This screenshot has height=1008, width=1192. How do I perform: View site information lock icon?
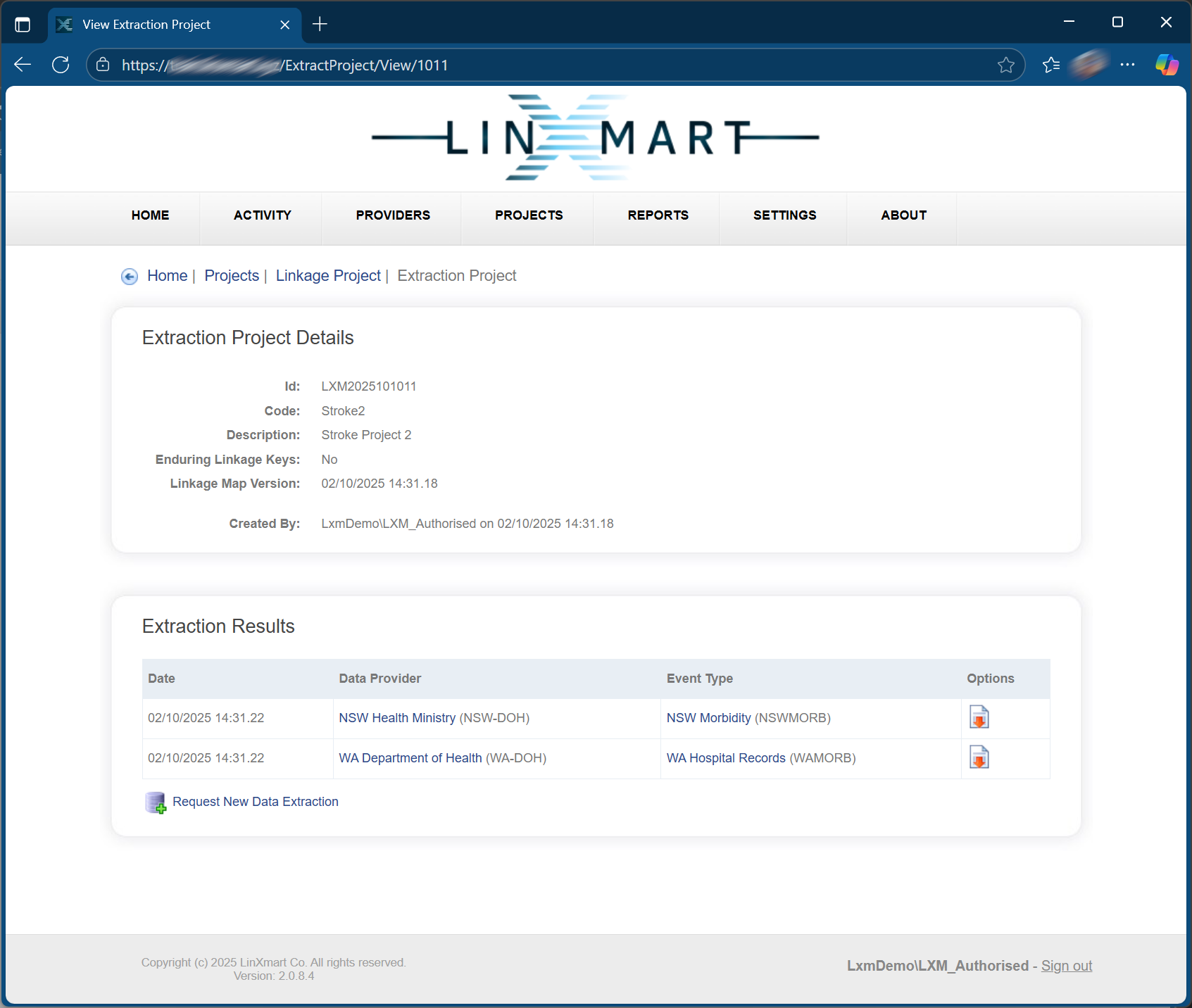[x=103, y=65]
